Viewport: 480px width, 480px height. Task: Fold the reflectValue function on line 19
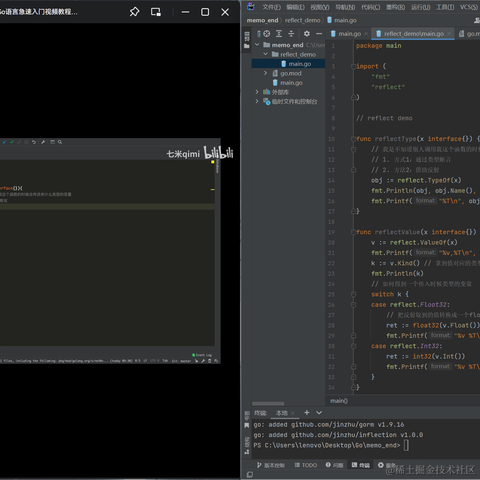353,232
